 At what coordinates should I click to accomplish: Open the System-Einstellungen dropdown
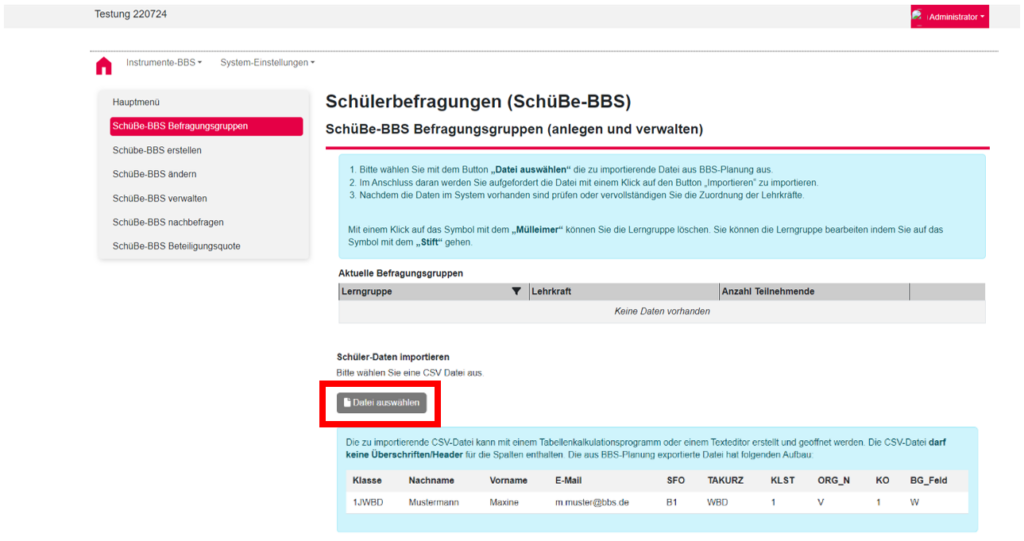pos(266,63)
